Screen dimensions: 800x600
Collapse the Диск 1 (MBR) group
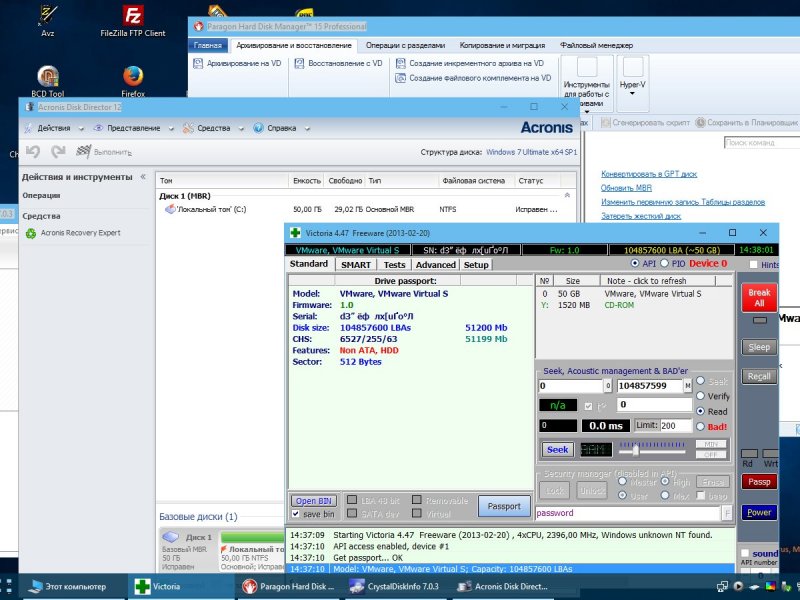567,195
